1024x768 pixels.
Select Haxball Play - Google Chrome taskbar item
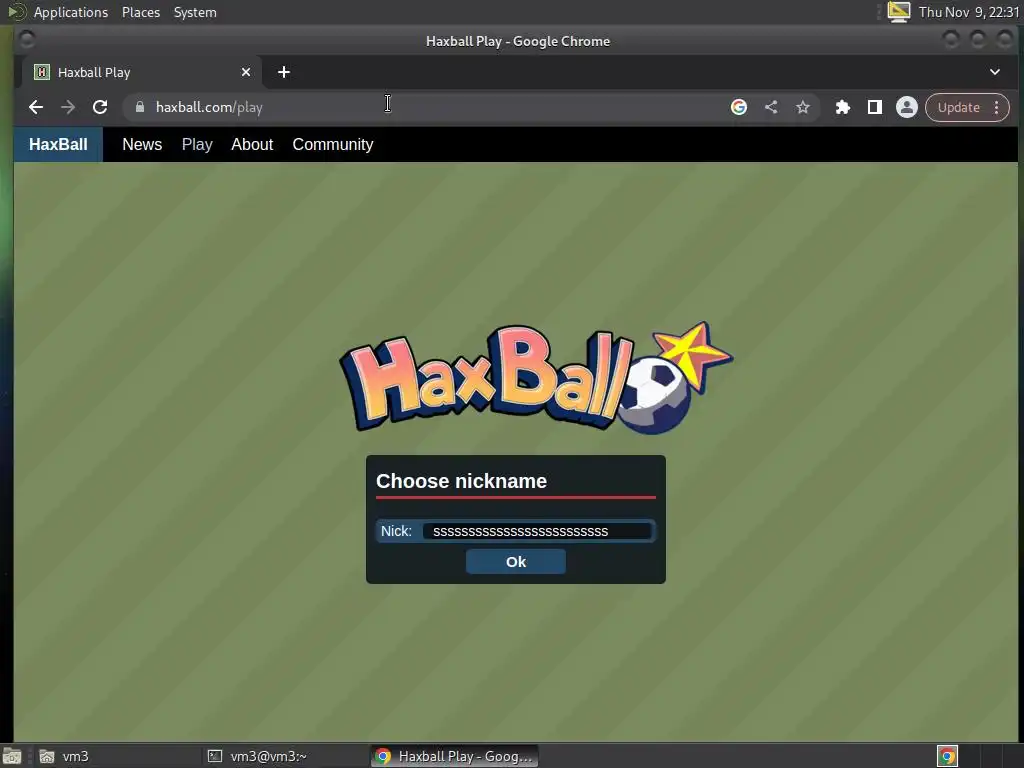(455, 756)
